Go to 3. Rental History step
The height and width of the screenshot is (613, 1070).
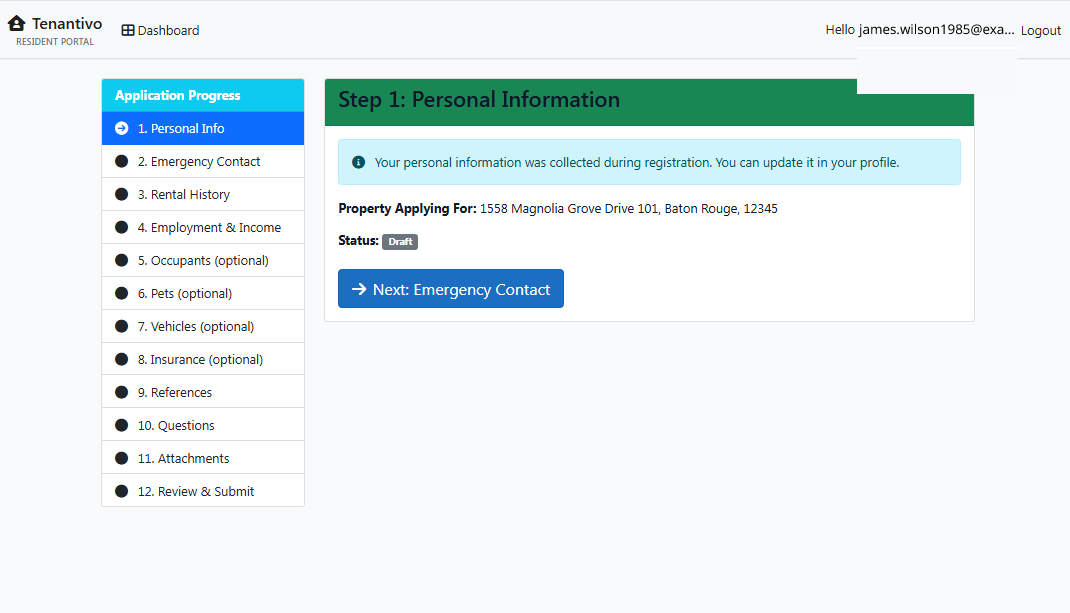(x=203, y=194)
